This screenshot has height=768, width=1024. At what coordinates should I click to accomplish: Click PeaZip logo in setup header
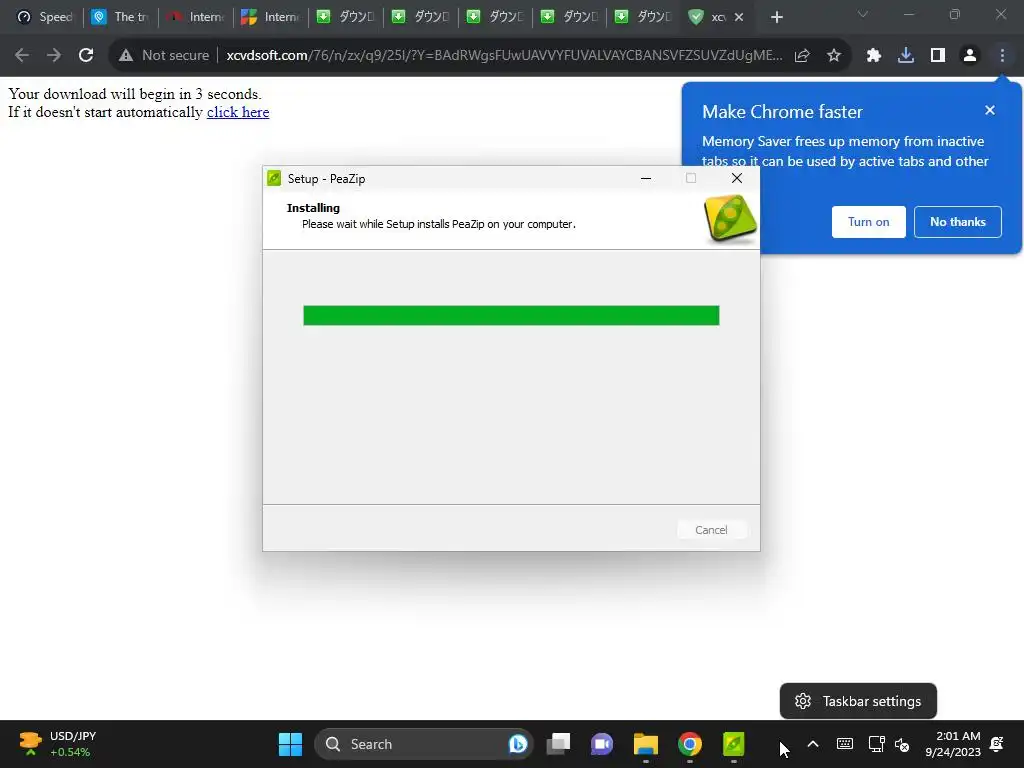tap(730, 219)
